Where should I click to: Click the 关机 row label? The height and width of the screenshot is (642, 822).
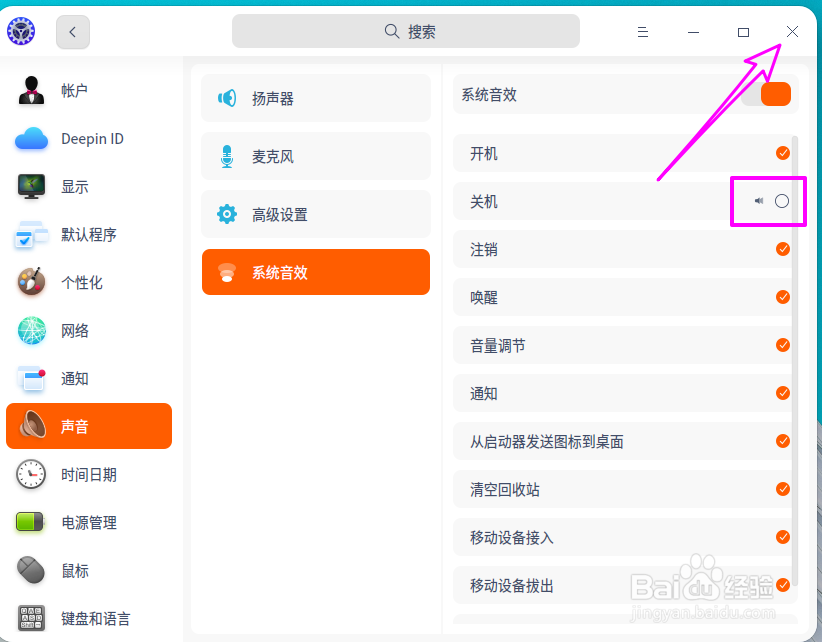(484, 201)
